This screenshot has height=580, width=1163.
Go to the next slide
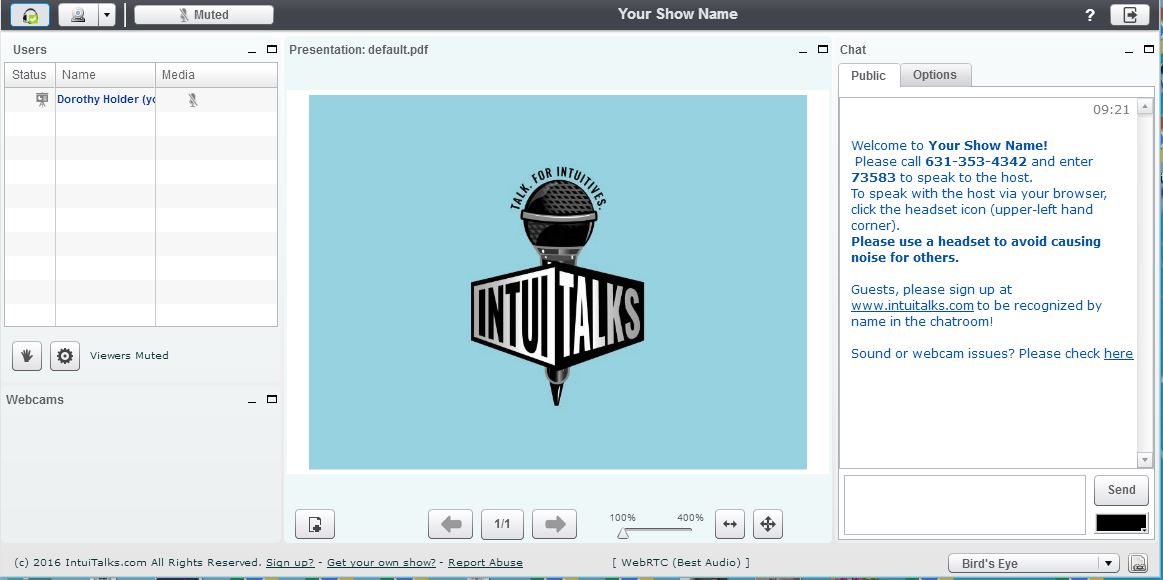tap(555, 524)
